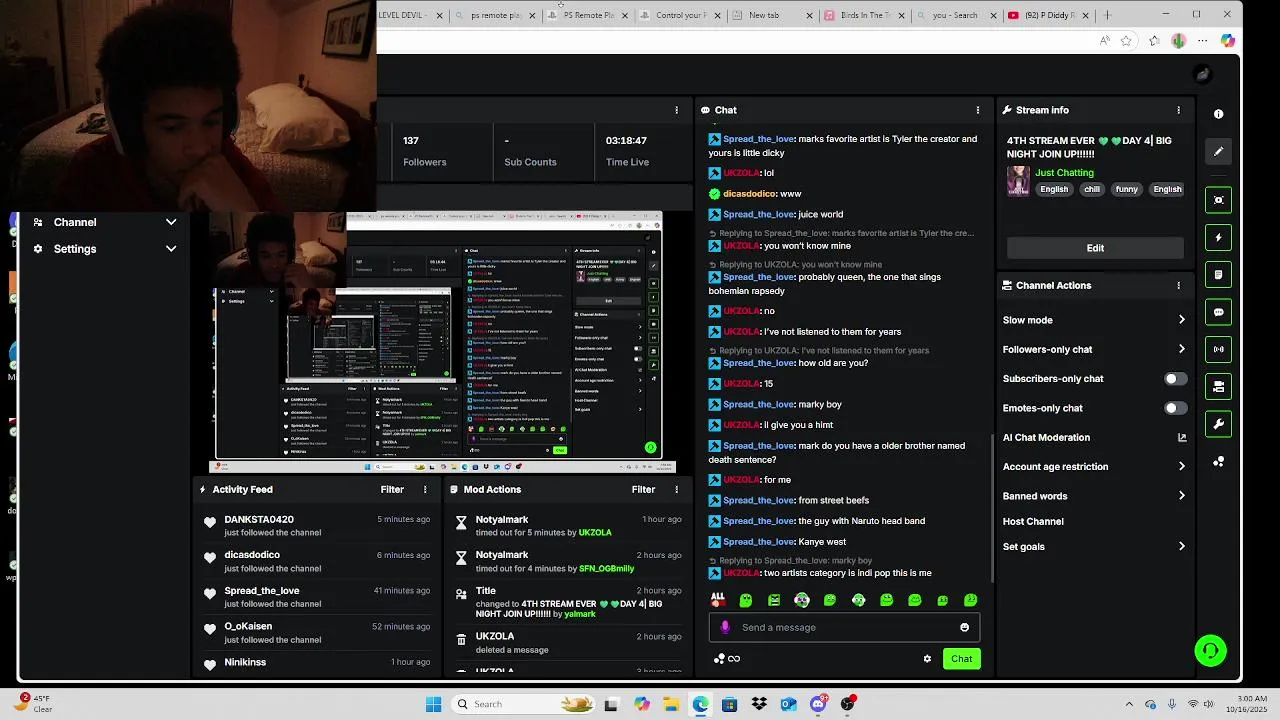Open chat settings gear icon
1280x720 pixels.
click(927, 659)
